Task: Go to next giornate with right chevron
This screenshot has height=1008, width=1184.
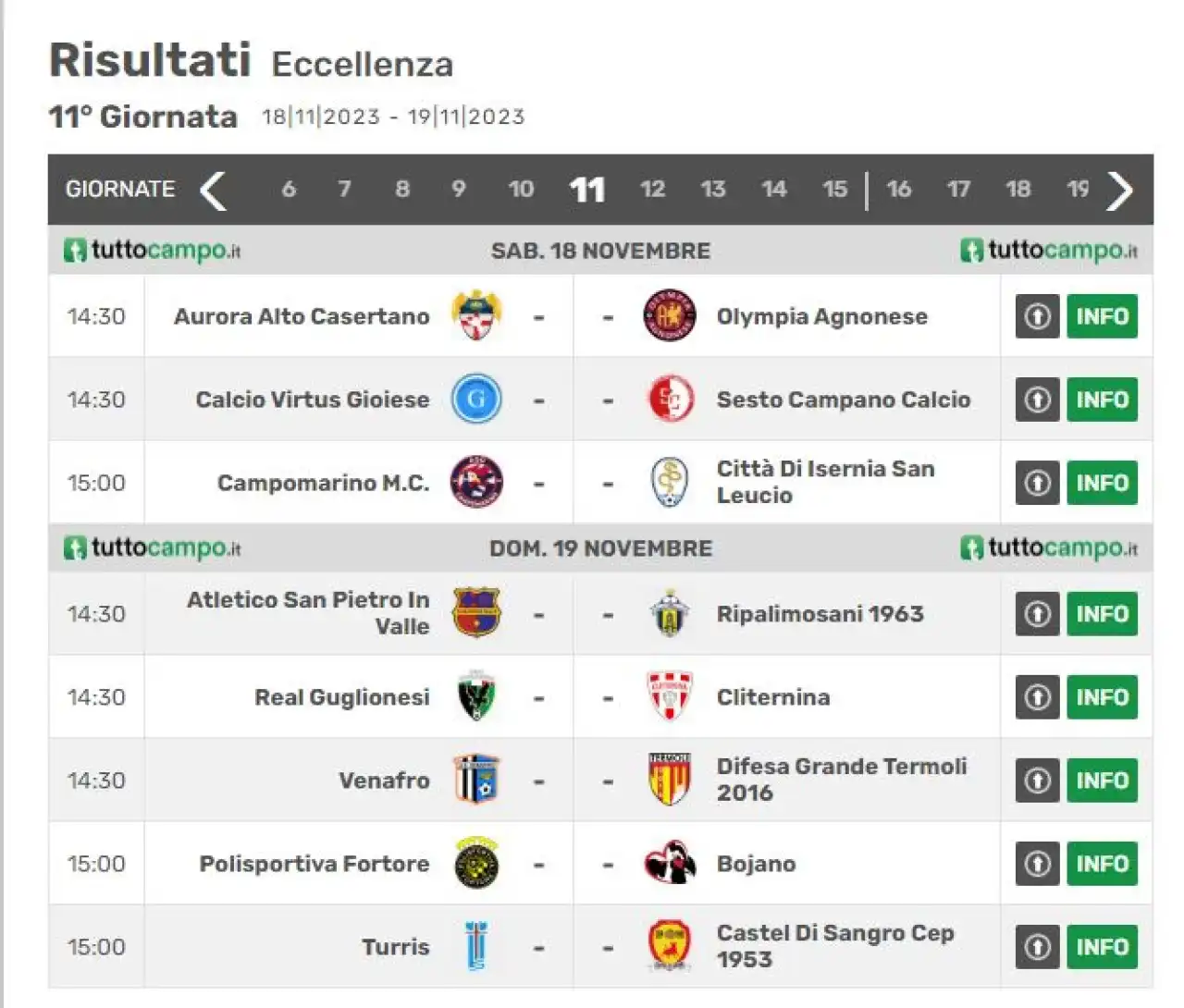Action: pos(1119,191)
